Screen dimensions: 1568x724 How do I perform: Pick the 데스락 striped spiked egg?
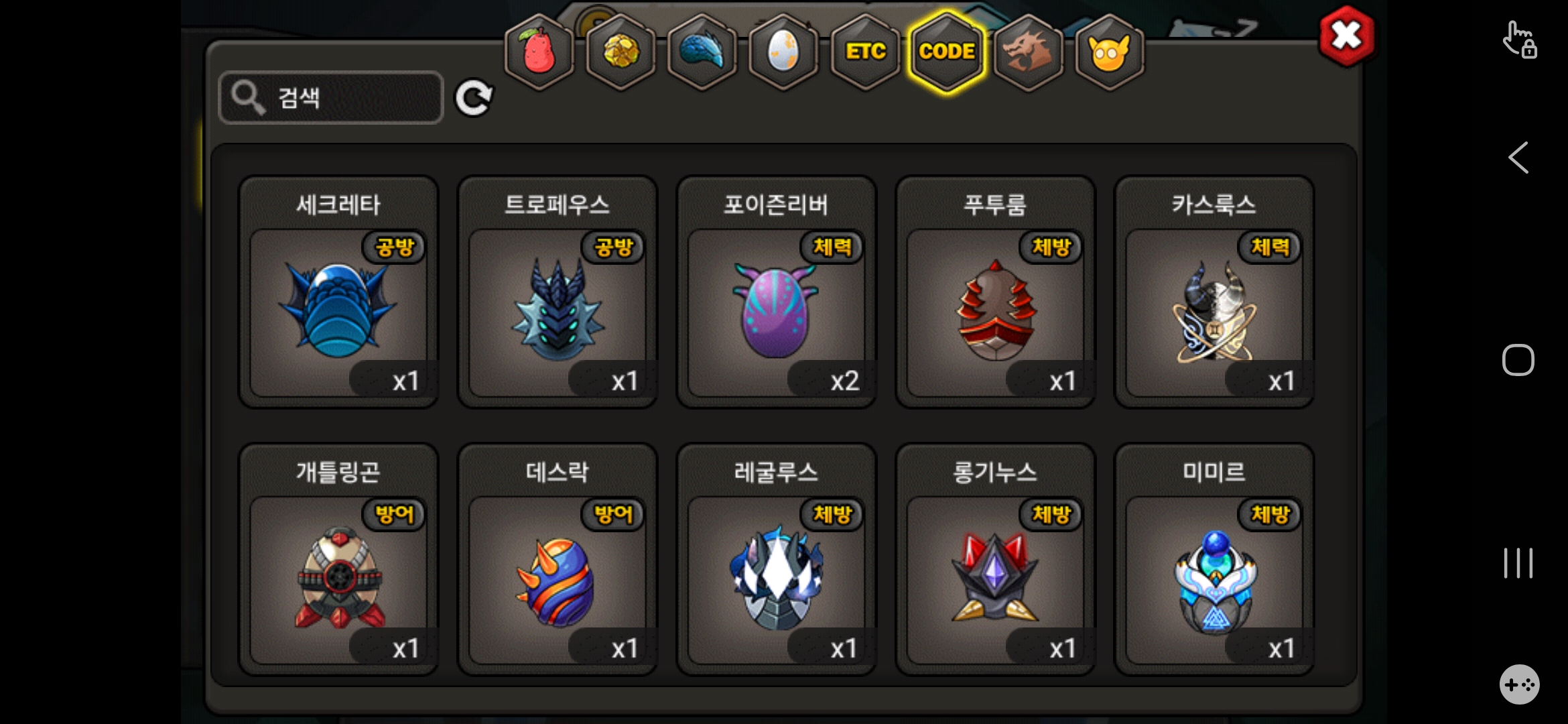(558, 559)
